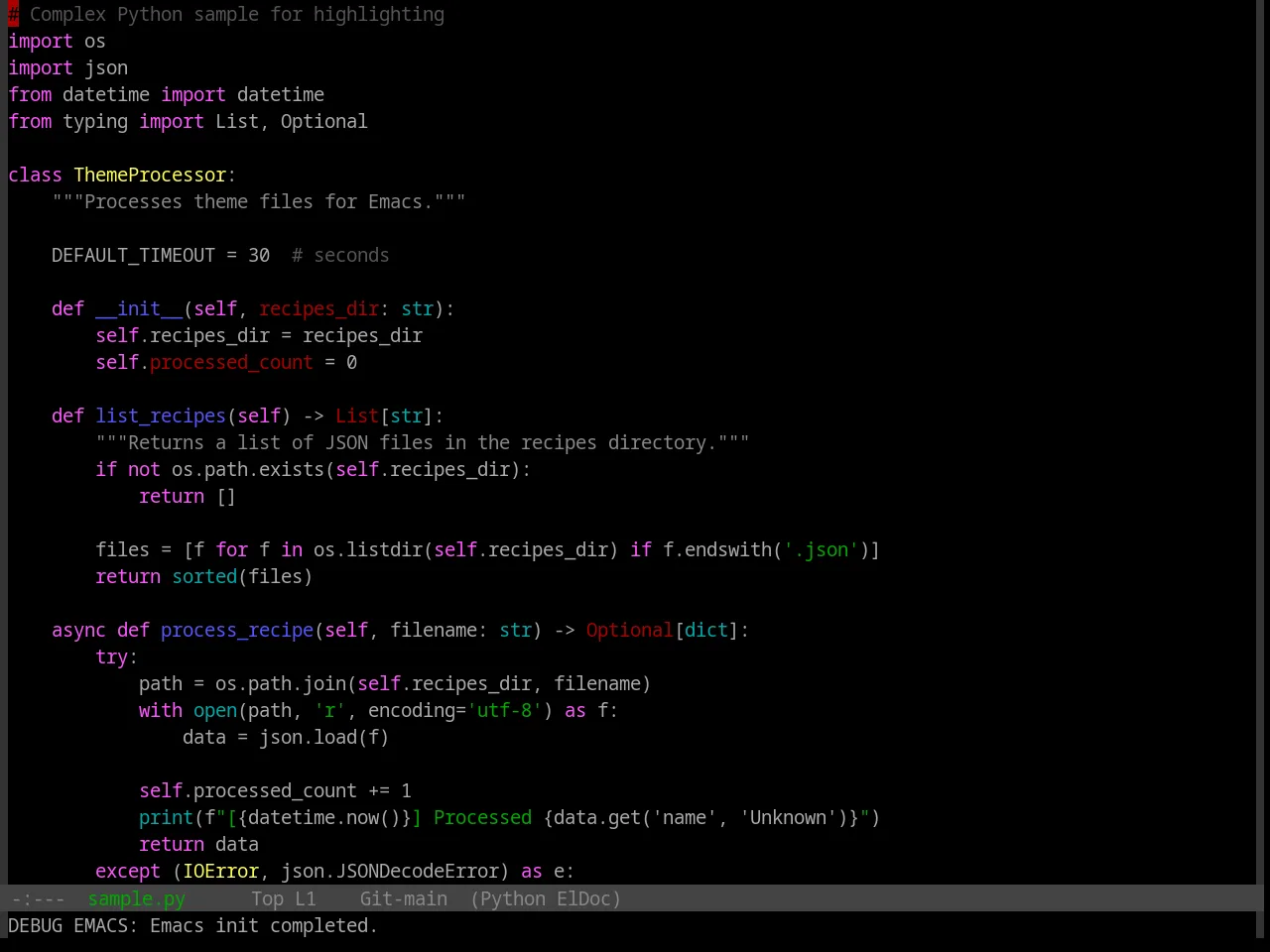Click 'List, Optional' in the typing import line
Screen dimensions: 1270x952
[292, 121]
